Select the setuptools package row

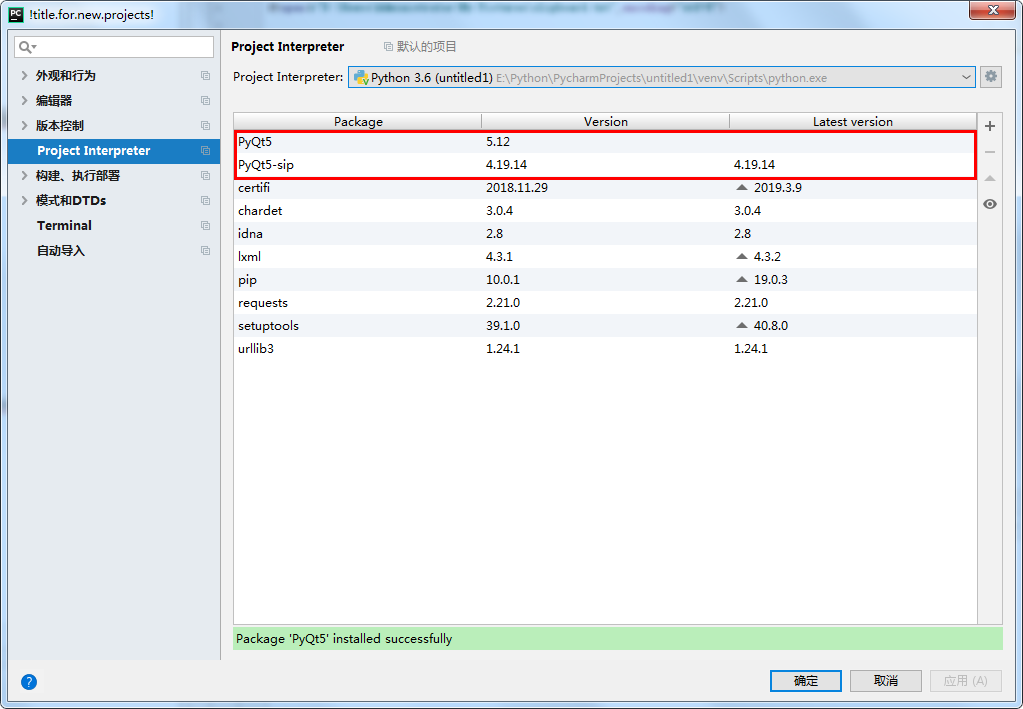point(605,325)
